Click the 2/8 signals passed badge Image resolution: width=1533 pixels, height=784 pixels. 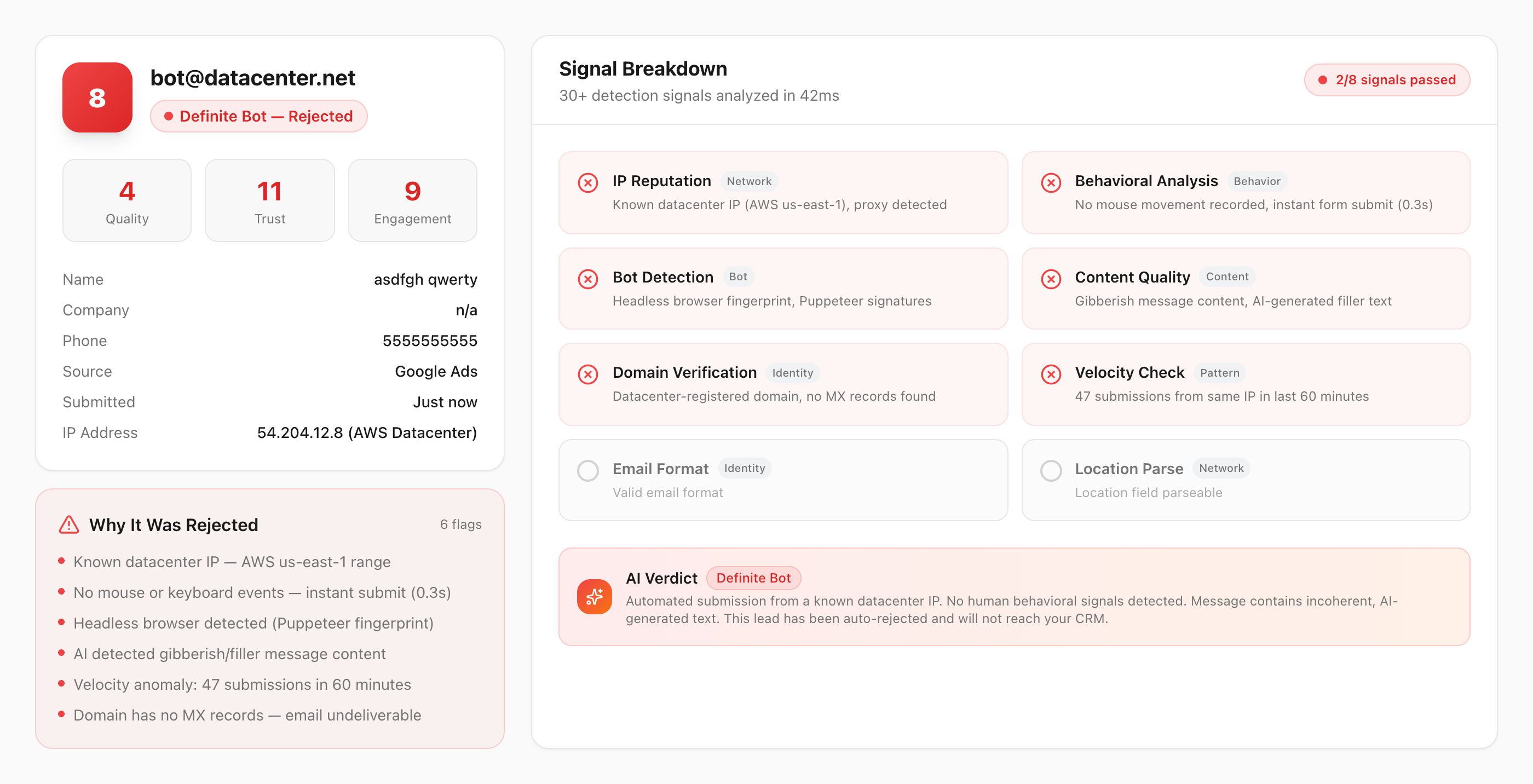1387,80
